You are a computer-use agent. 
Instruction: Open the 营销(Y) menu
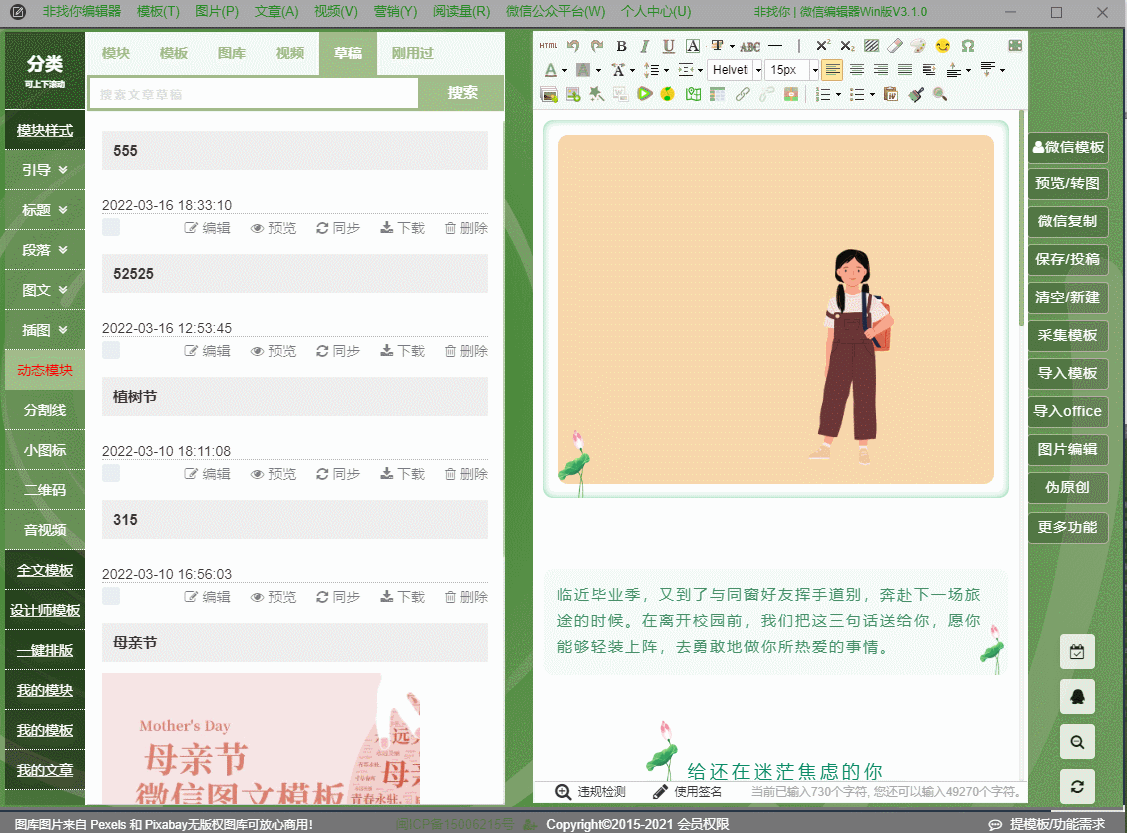pyautogui.click(x=395, y=11)
